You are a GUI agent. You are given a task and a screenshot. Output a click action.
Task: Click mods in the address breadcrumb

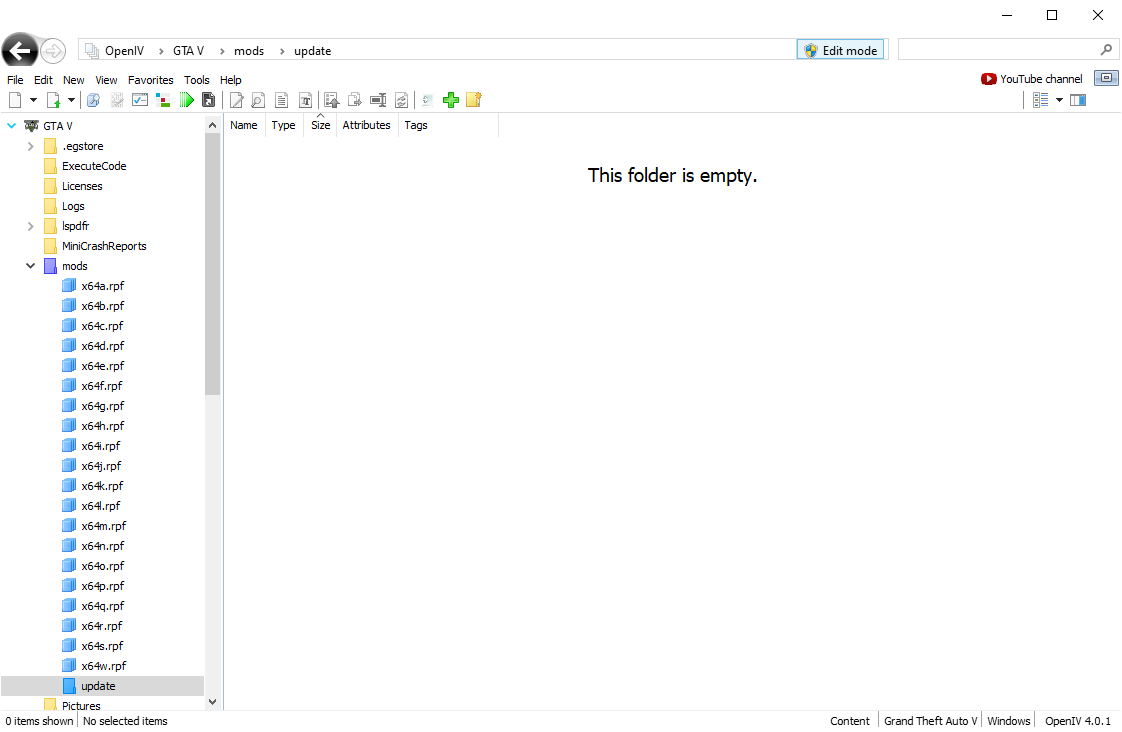249,51
